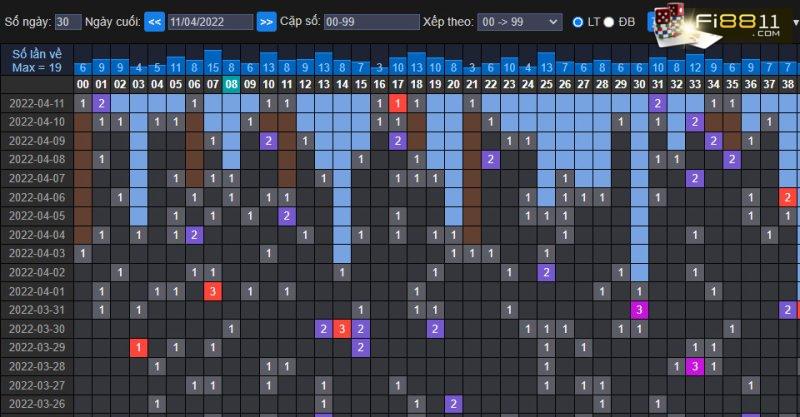Open the Xếp theo sorting dropdown

coord(519,22)
